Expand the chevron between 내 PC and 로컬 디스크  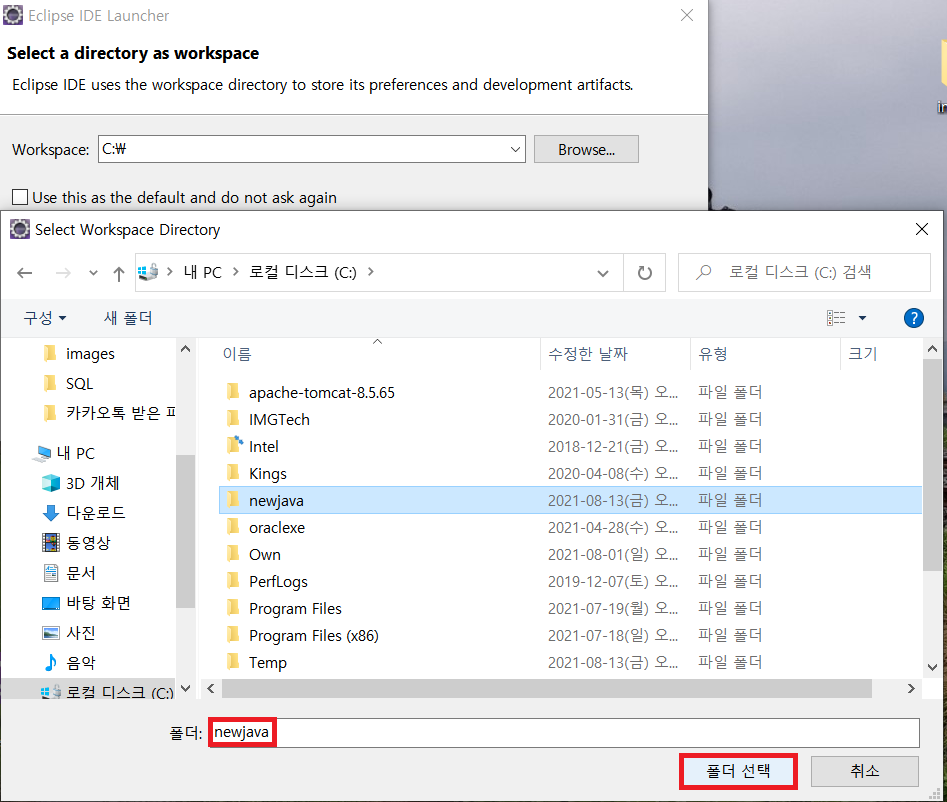click(236, 272)
